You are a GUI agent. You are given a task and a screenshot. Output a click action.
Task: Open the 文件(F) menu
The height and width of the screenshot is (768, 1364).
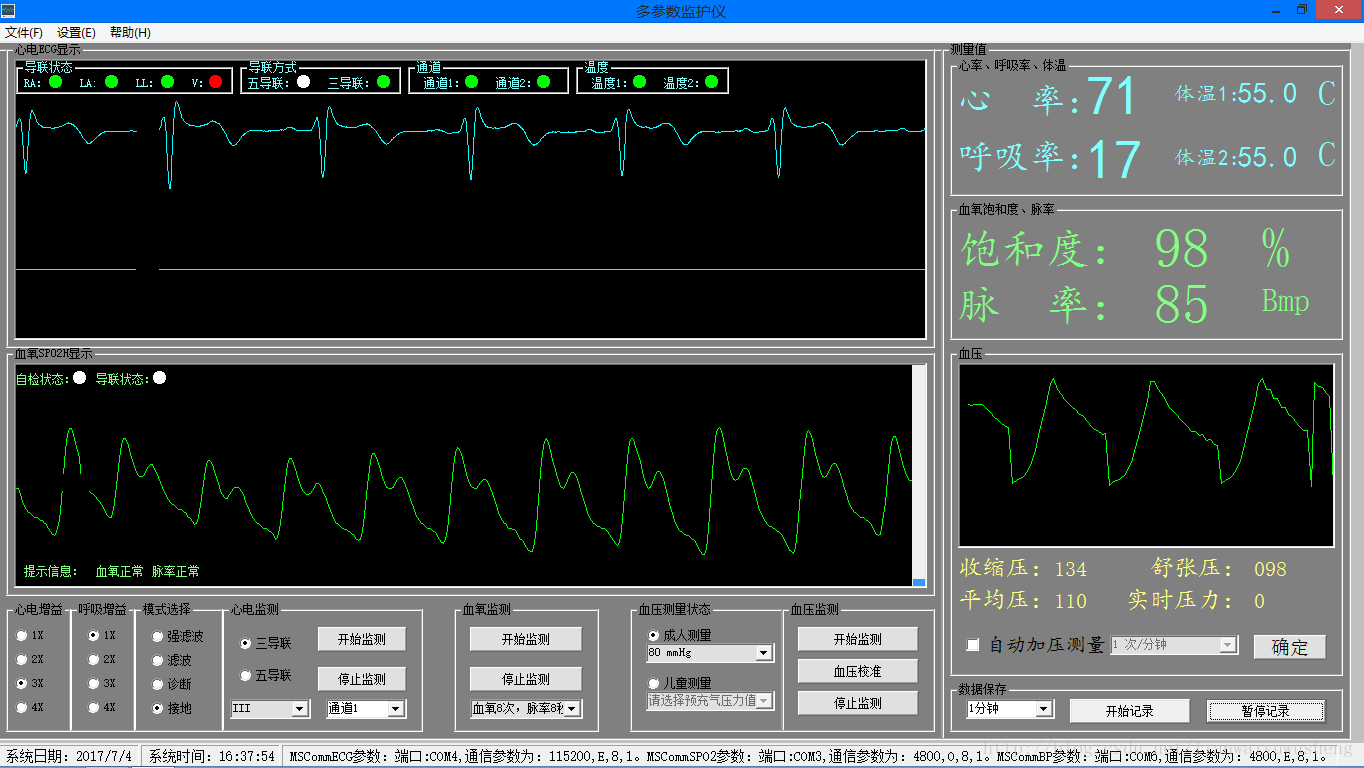[24, 32]
